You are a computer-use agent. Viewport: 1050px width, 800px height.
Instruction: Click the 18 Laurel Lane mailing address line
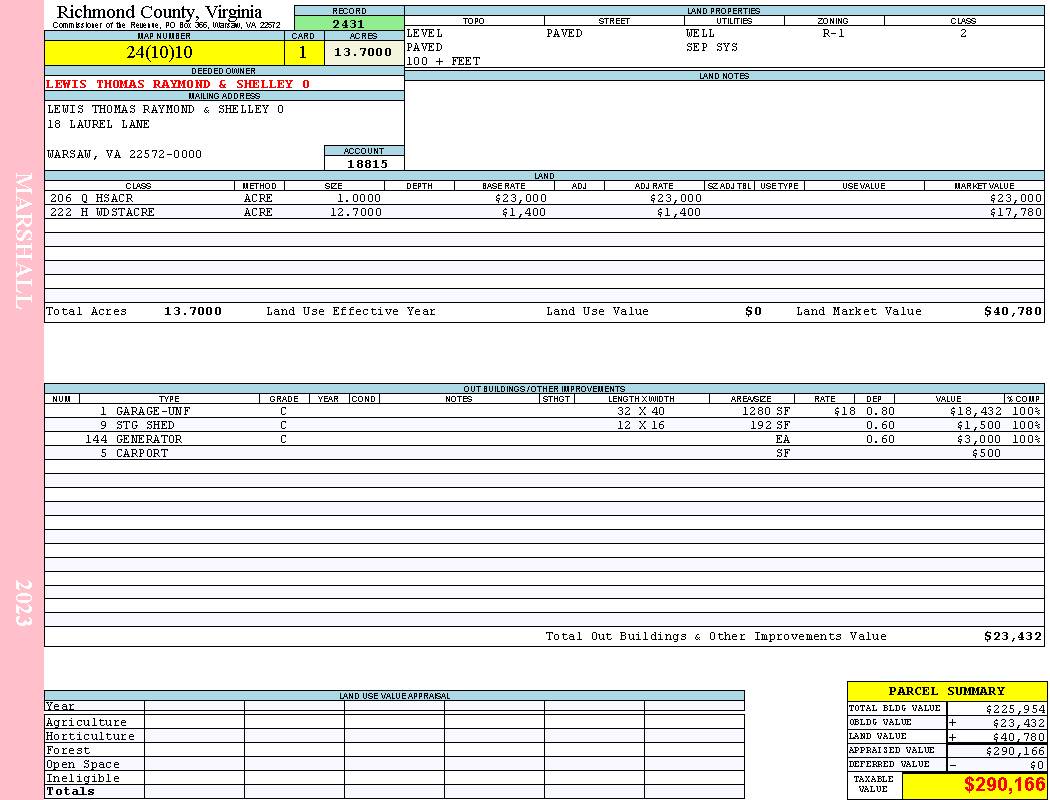[x=98, y=125]
